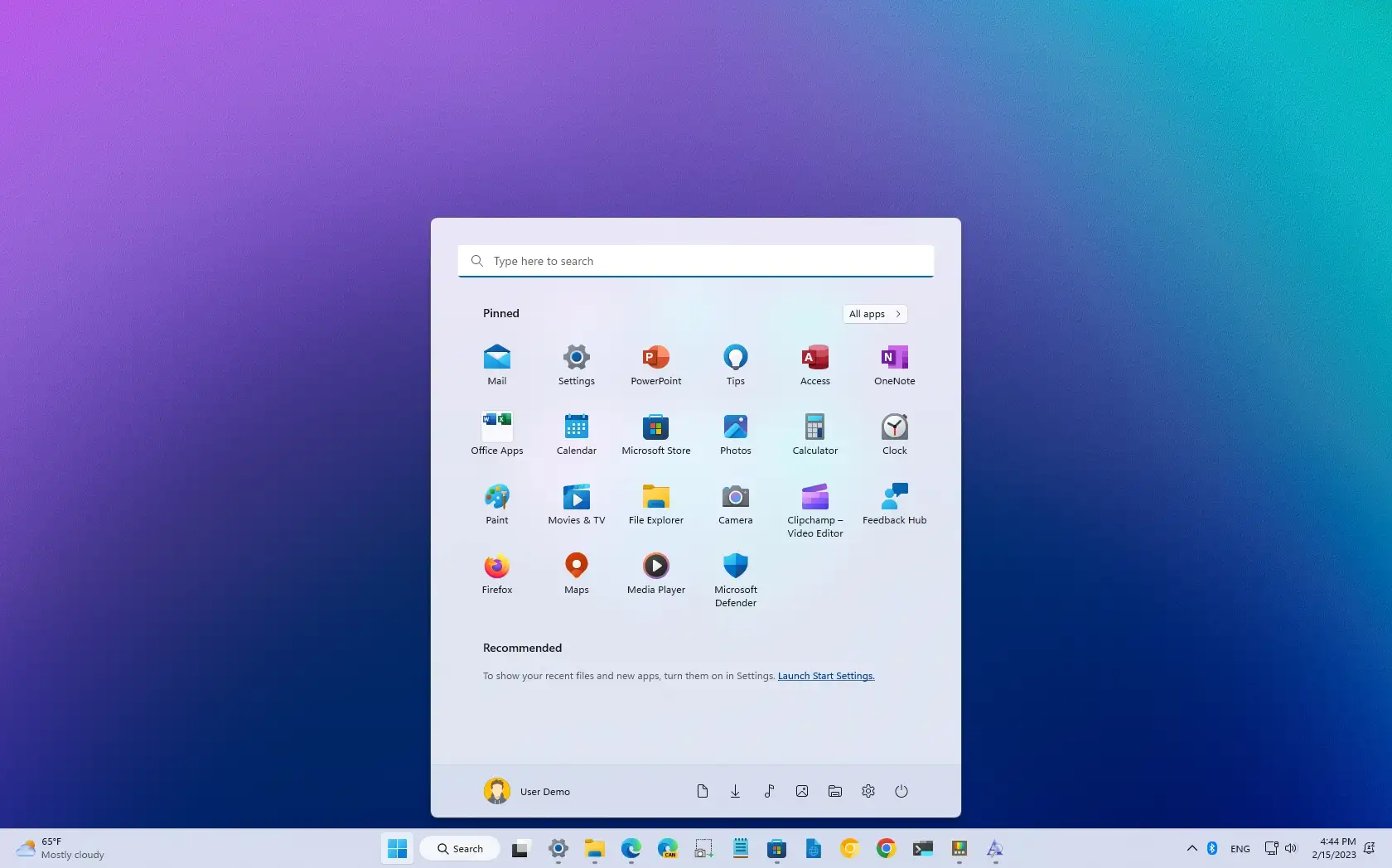Open the Downloads shortcut near User Demo
This screenshot has height=868, width=1392.
[x=735, y=791]
